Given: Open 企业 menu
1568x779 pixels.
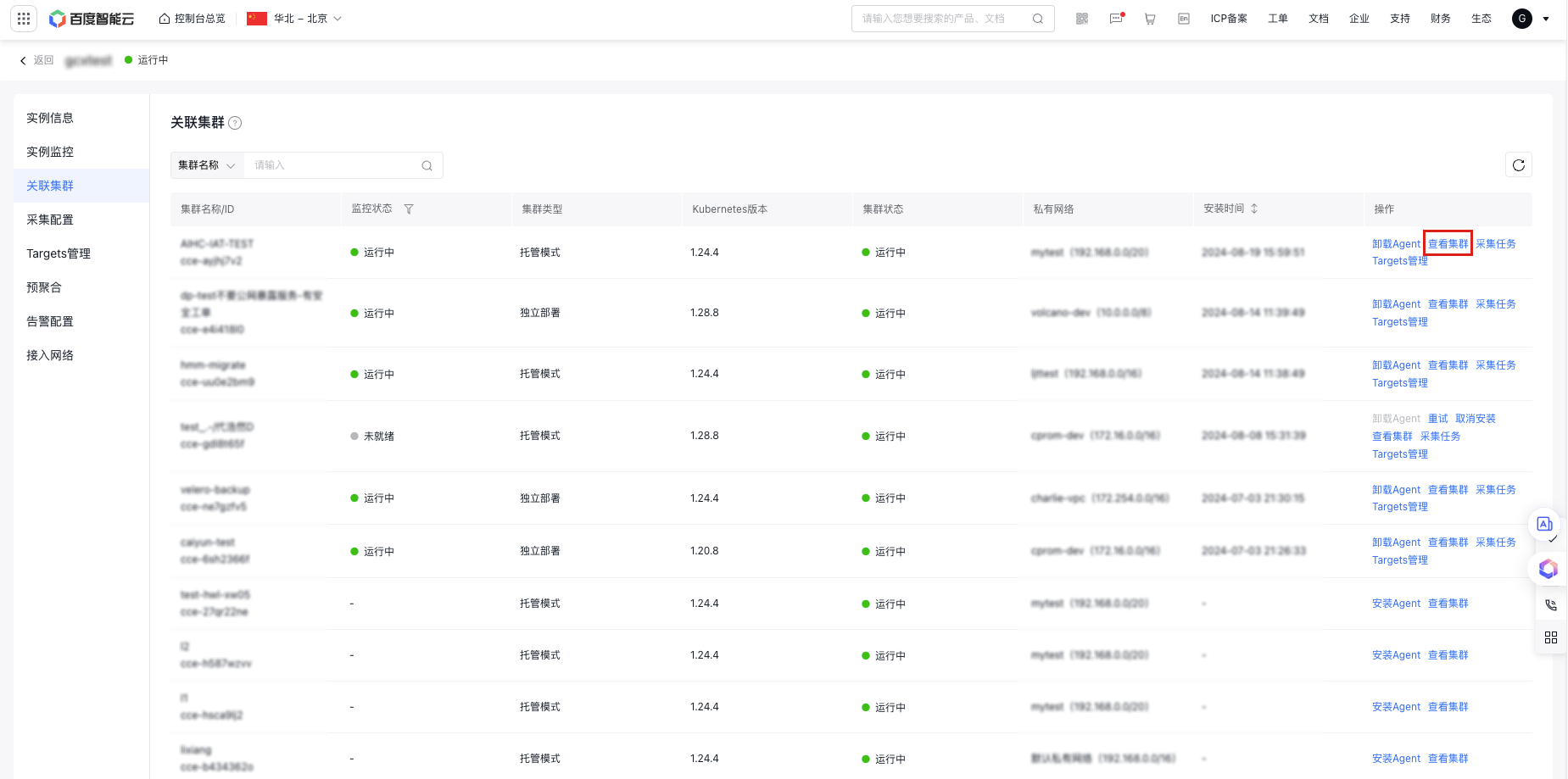Looking at the screenshot, I should pyautogui.click(x=1359, y=19).
